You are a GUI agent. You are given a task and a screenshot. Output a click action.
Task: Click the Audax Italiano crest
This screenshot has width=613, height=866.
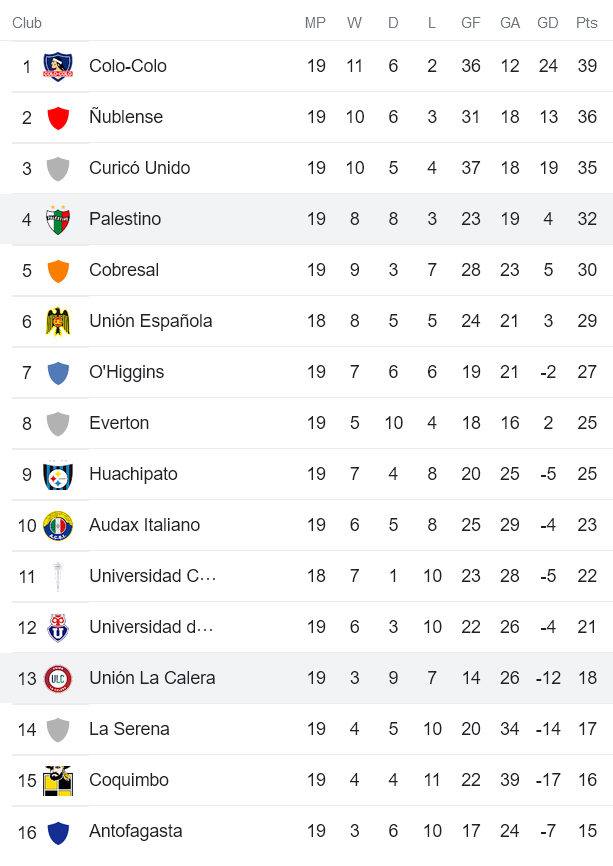[58, 526]
